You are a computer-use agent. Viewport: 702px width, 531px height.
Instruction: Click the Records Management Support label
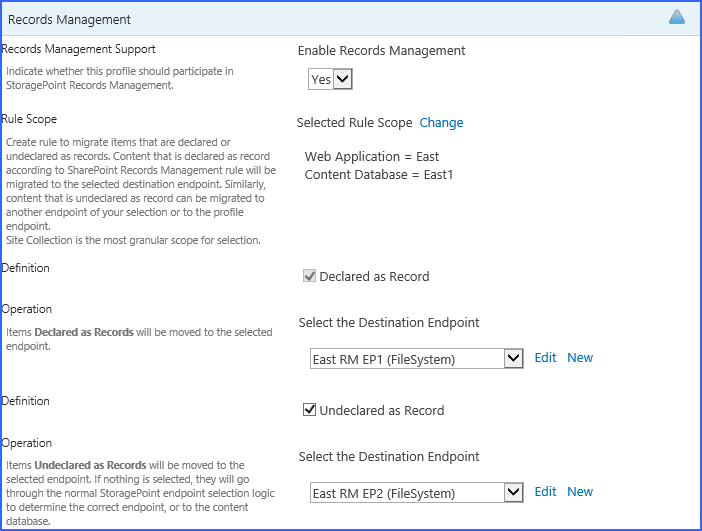[x=79, y=49]
